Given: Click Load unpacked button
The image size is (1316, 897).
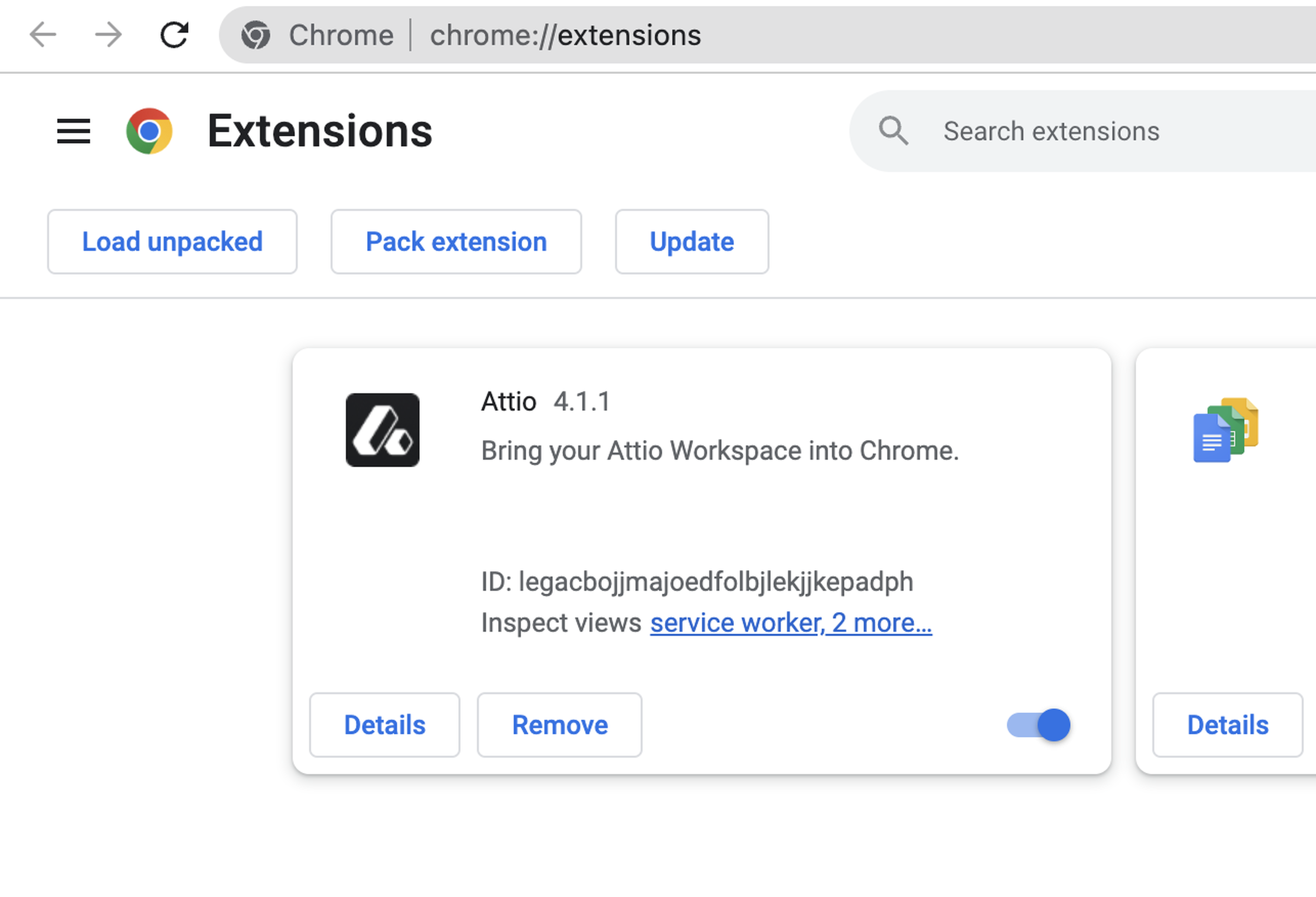Looking at the screenshot, I should 172,242.
